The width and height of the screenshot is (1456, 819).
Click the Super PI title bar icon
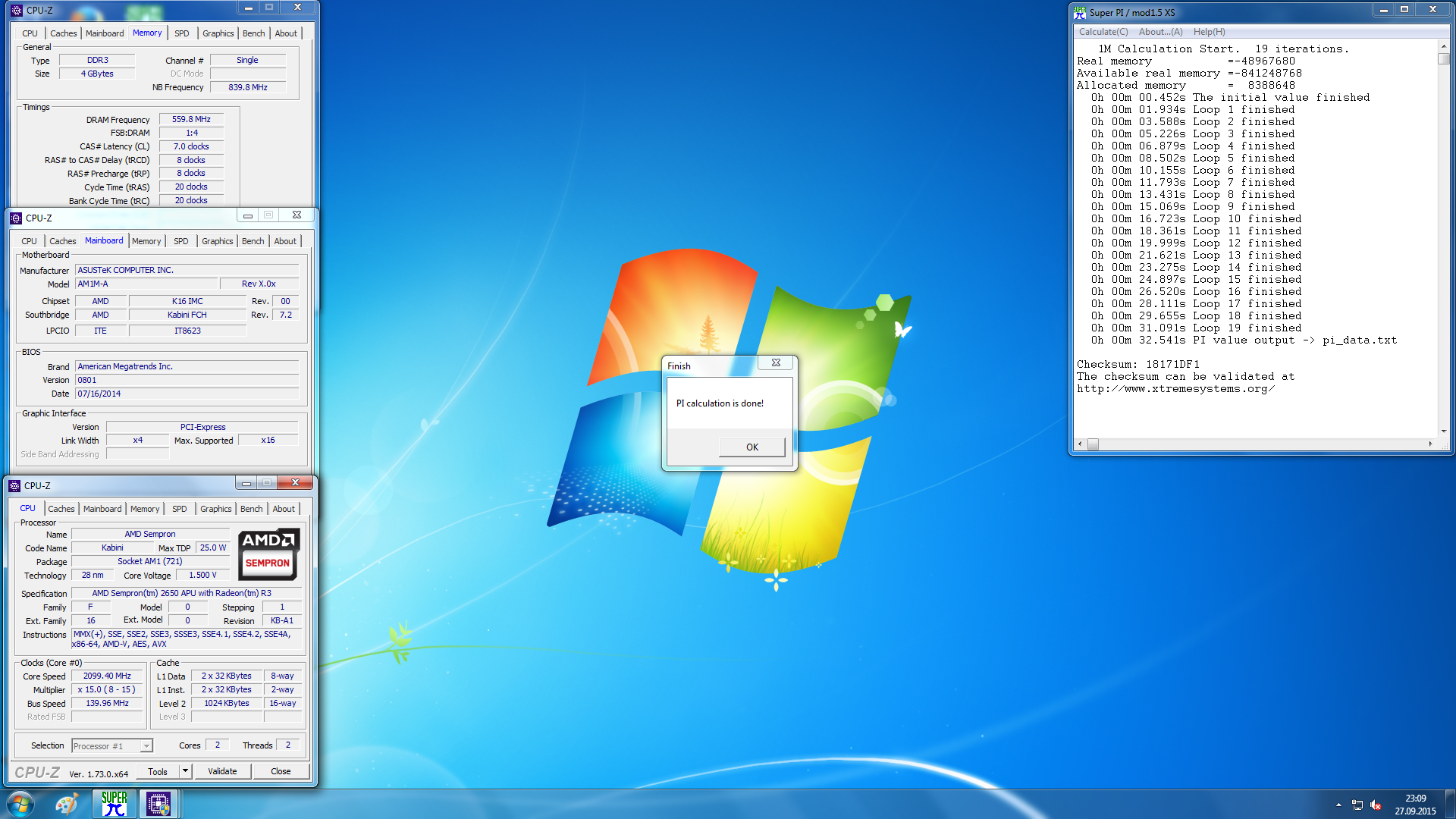(x=1080, y=12)
